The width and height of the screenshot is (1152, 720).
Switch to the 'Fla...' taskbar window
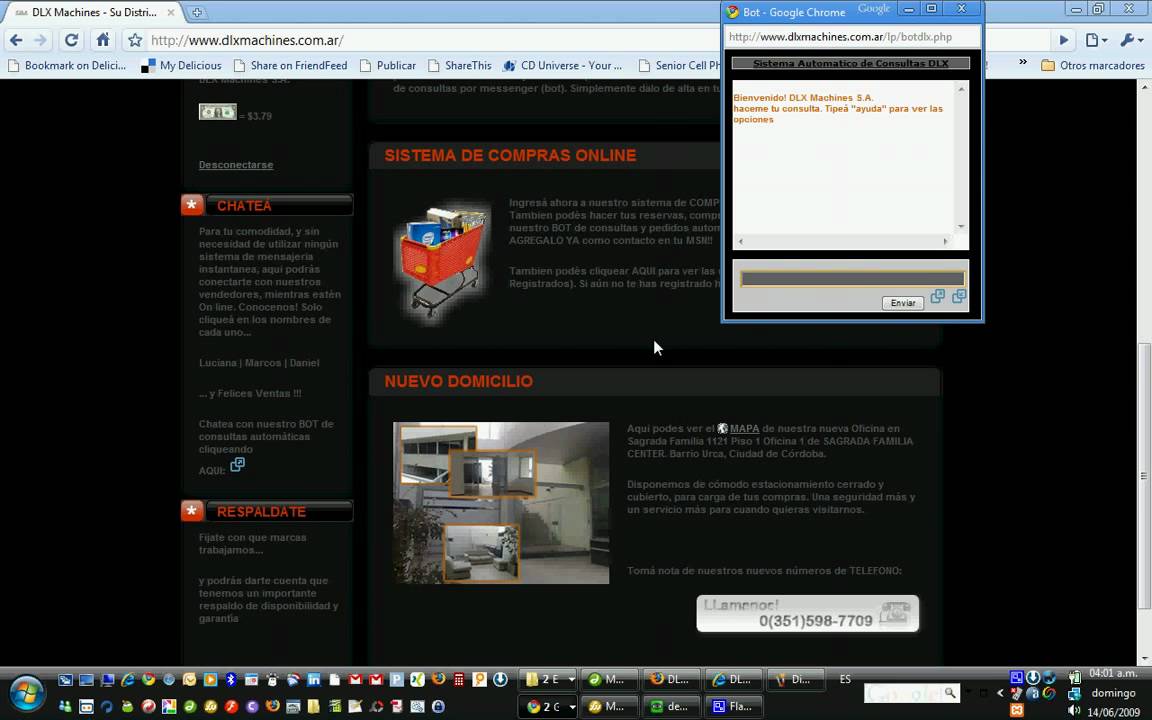tap(732, 707)
